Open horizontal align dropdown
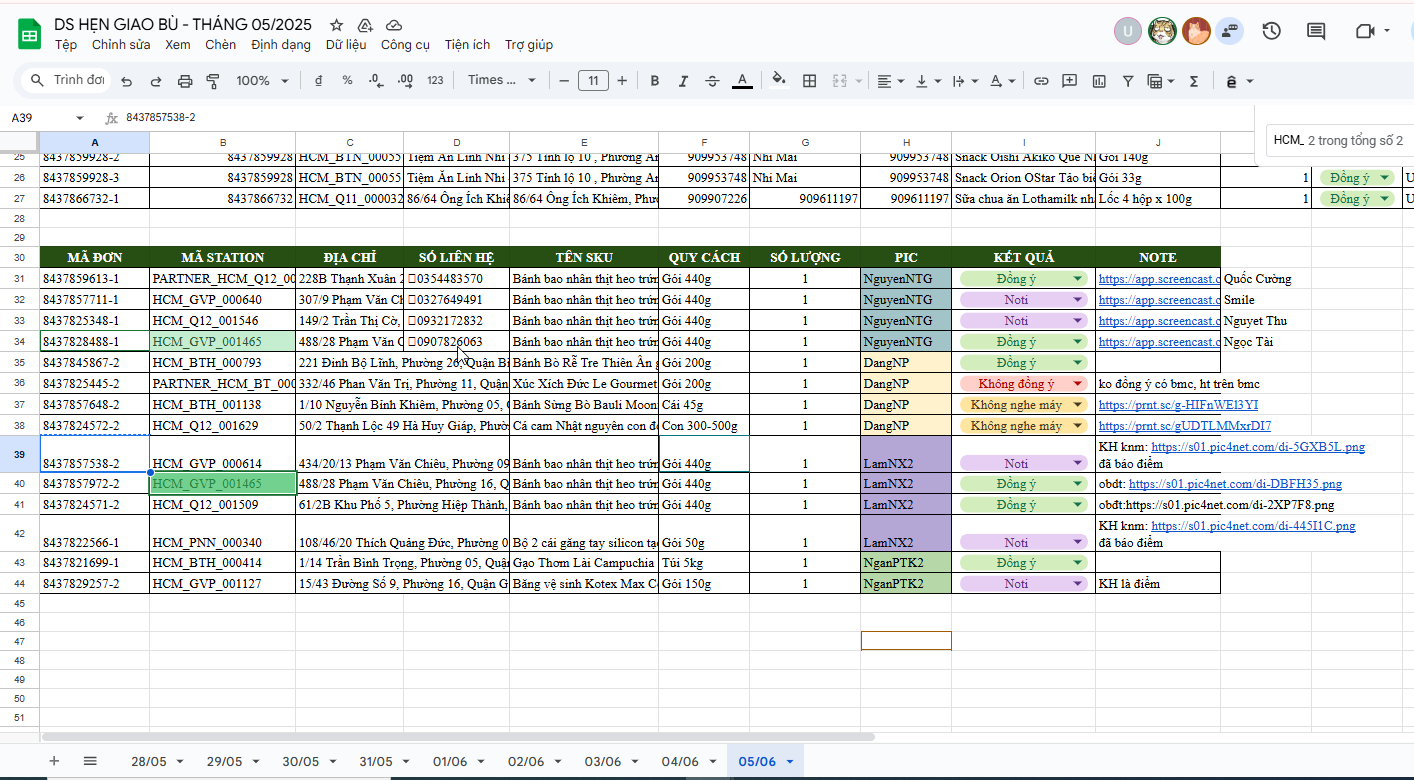Screen dimensions: 1414x780 (891, 80)
